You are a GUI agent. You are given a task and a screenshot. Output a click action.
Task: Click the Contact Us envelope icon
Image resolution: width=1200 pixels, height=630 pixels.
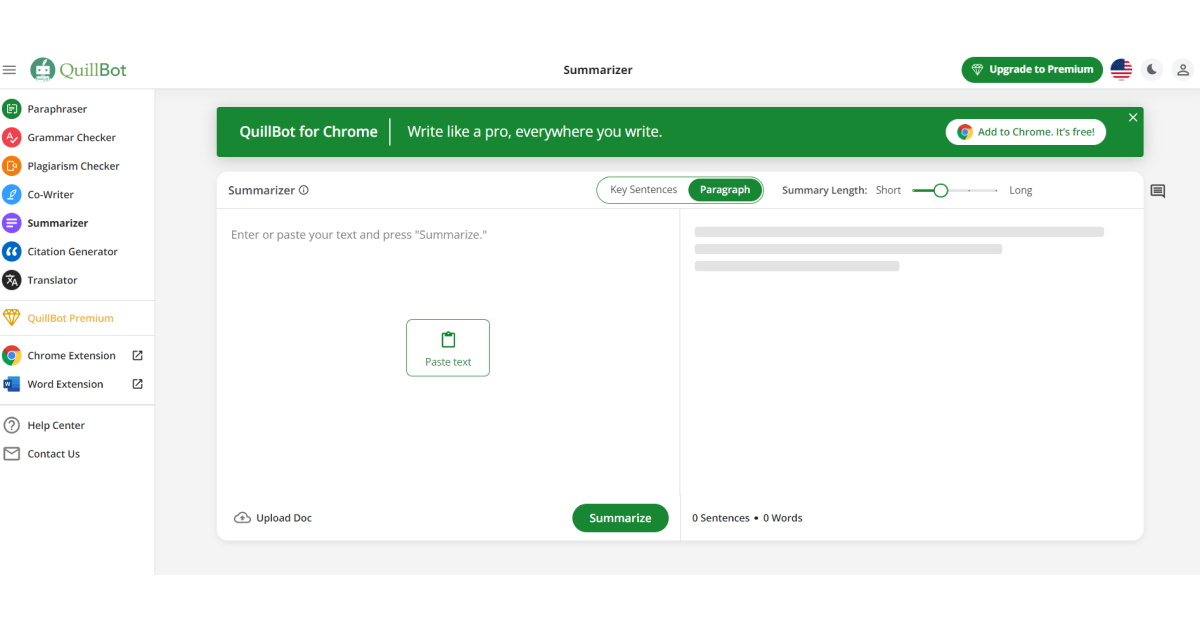point(12,454)
